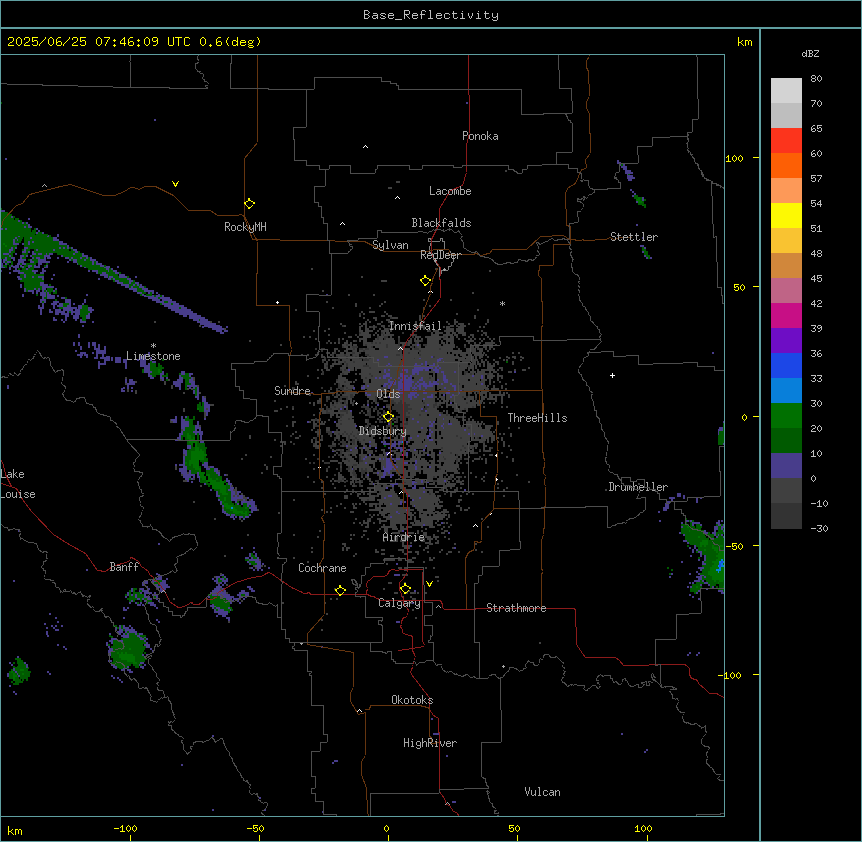Viewport: 862px width, 842px height.
Task: Click the yellow V marker northwest of RockyMH
Action: tap(175, 184)
